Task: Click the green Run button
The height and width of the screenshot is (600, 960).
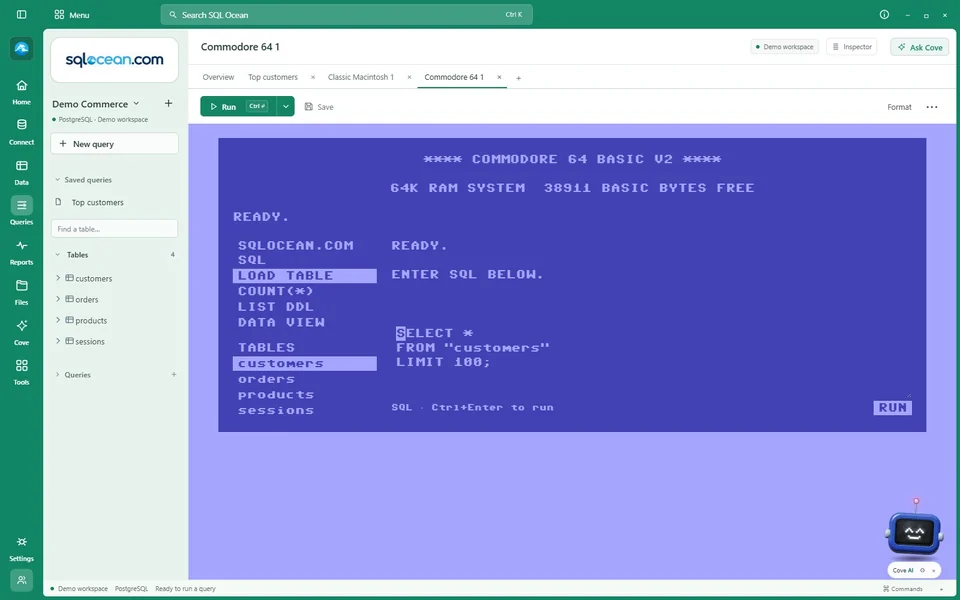Action: [x=238, y=107]
